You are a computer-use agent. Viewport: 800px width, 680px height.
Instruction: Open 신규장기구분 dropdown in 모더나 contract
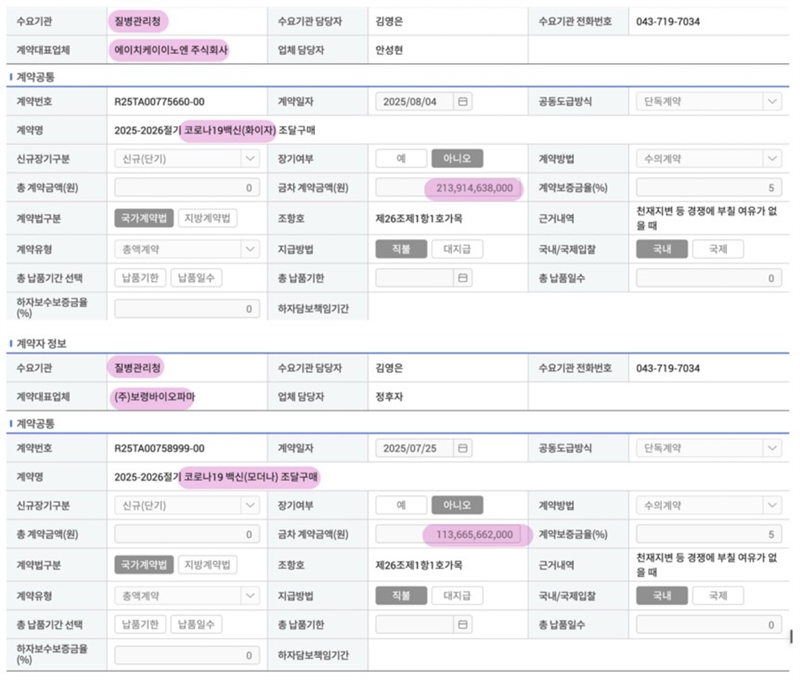[x=187, y=505]
